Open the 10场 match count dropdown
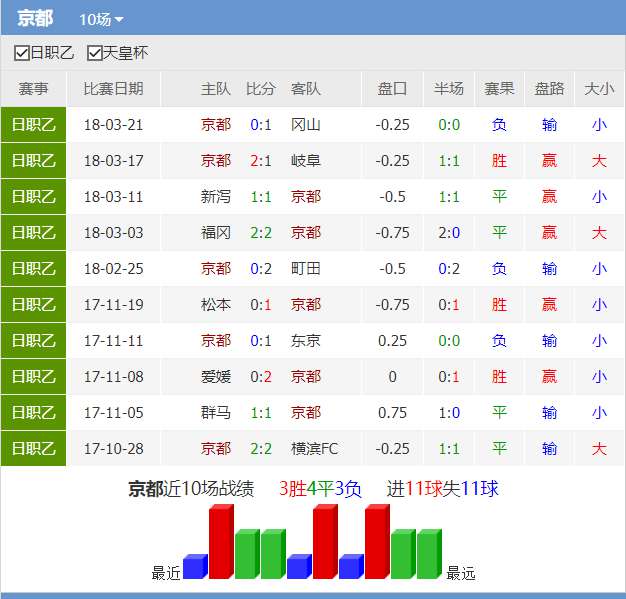Image resolution: width=626 pixels, height=599 pixels. [101, 20]
